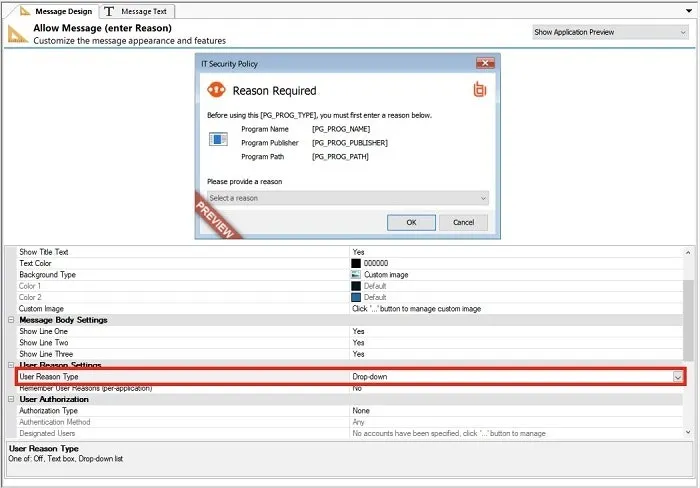Viewport: 700px width, 488px height.
Task: Click the [PG_PROG_PUBLISHER] placeholder in preview
Action: tap(350, 143)
